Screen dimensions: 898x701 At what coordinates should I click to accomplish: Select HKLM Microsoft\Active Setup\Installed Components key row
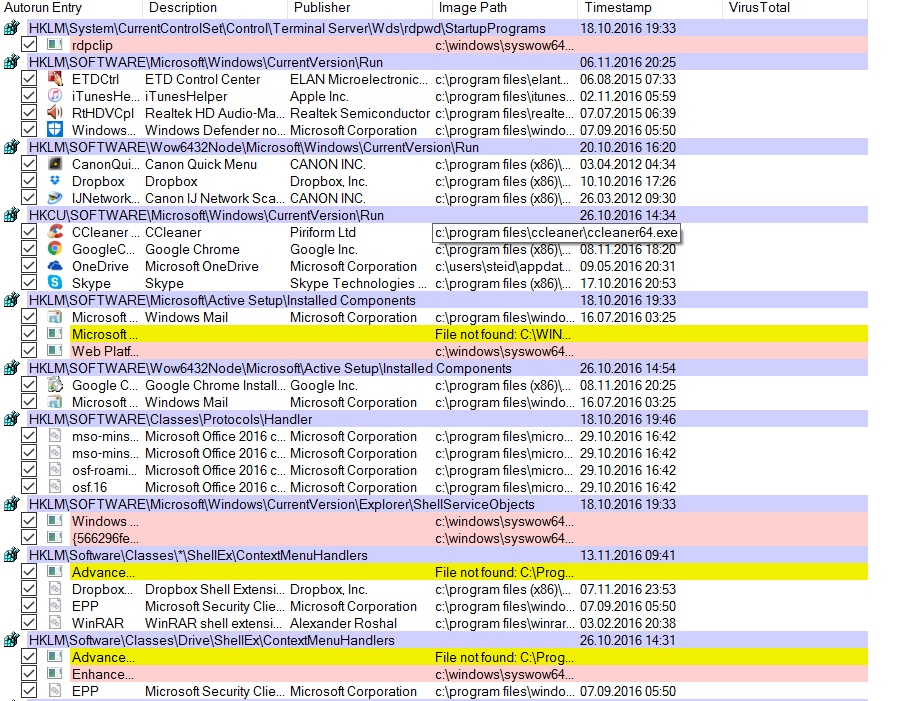coord(447,300)
